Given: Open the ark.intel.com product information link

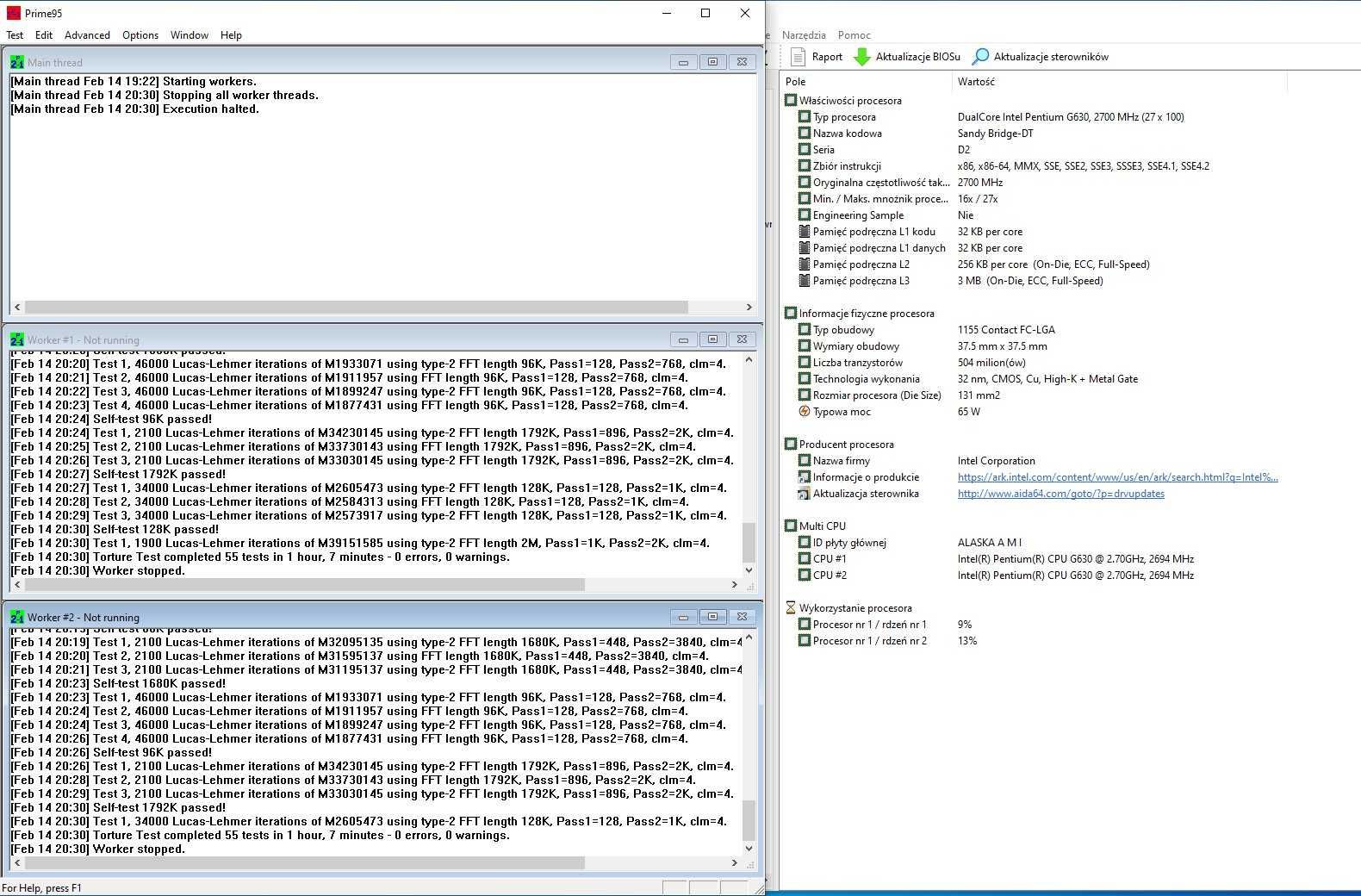Looking at the screenshot, I should tap(1117, 477).
